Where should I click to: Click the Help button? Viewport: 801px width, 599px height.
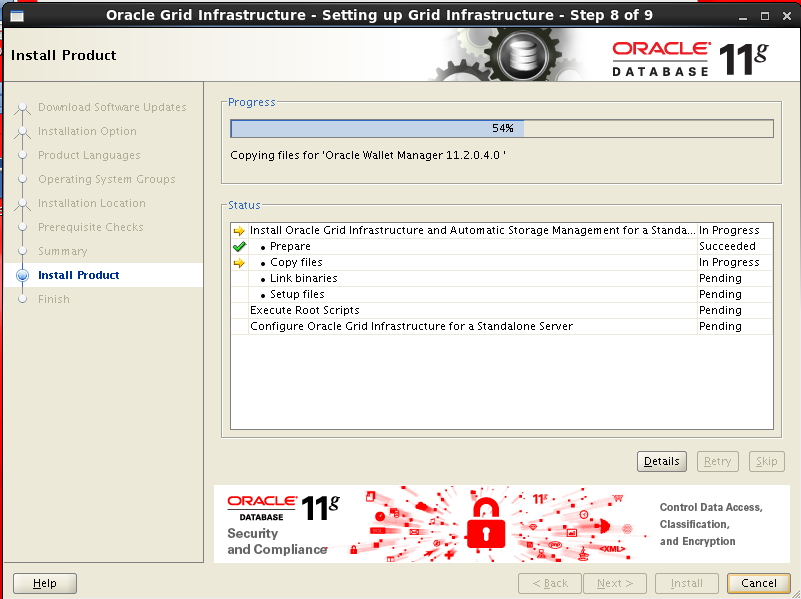[44, 583]
